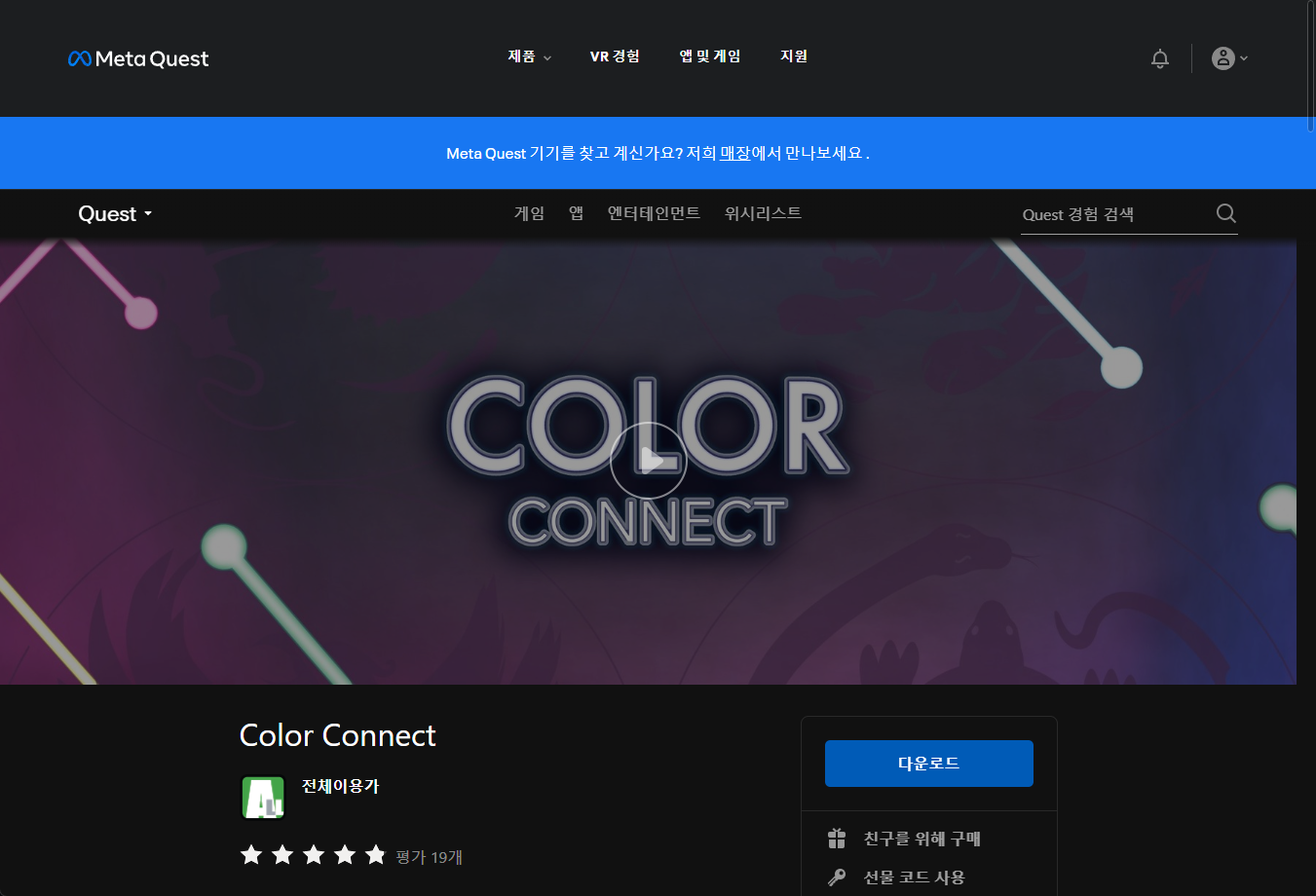Switch to the 게임 tab
1316x896 pixels.
pyautogui.click(x=529, y=213)
